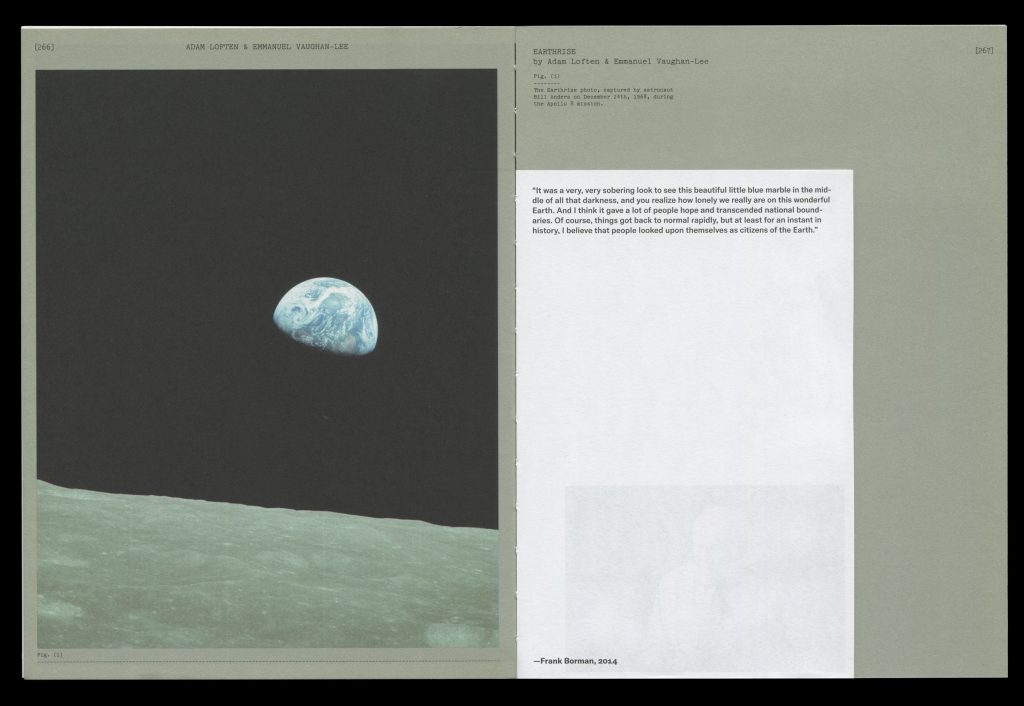Click the "—Frank Borman, 2014" attribution
Image resolution: width=1024 pixels, height=706 pixels.
[x=575, y=661]
